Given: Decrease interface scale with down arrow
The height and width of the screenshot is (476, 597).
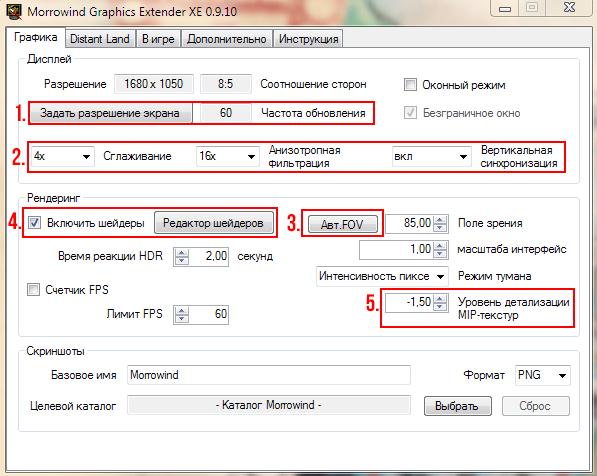Looking at the screenshot, I should pyautogui.click(x=440, y=253).
